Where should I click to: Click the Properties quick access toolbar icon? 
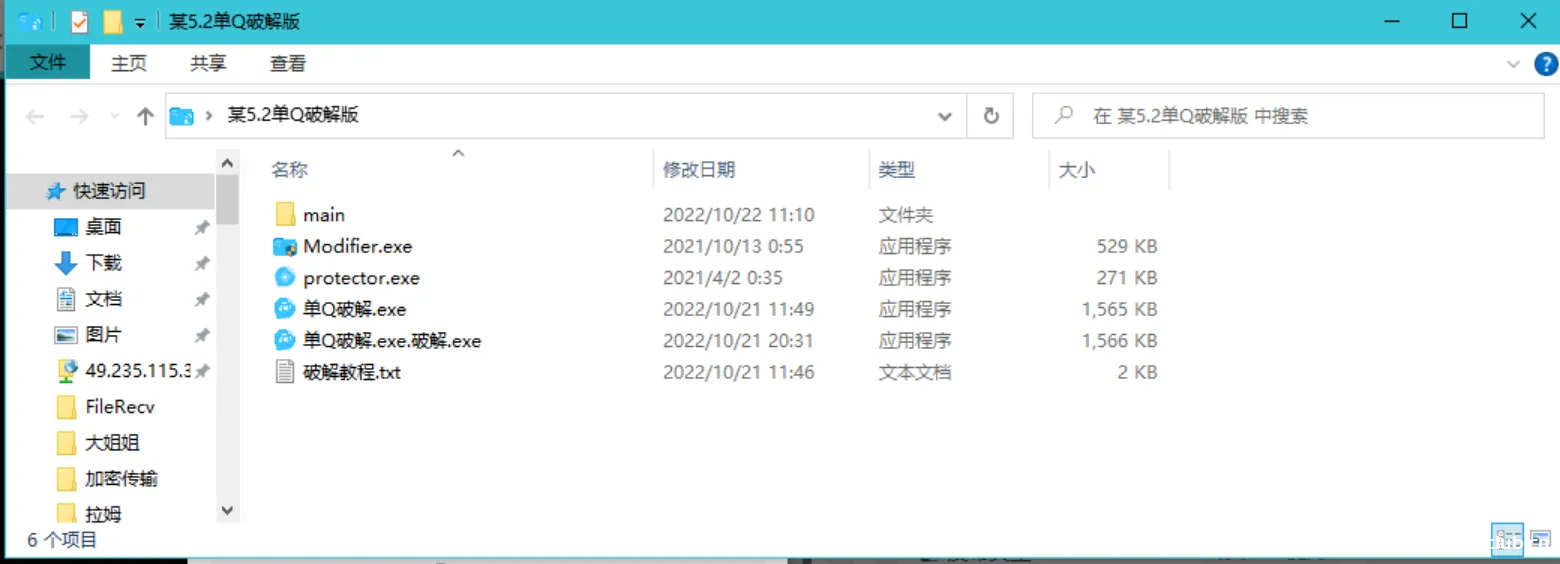(80, 21)
